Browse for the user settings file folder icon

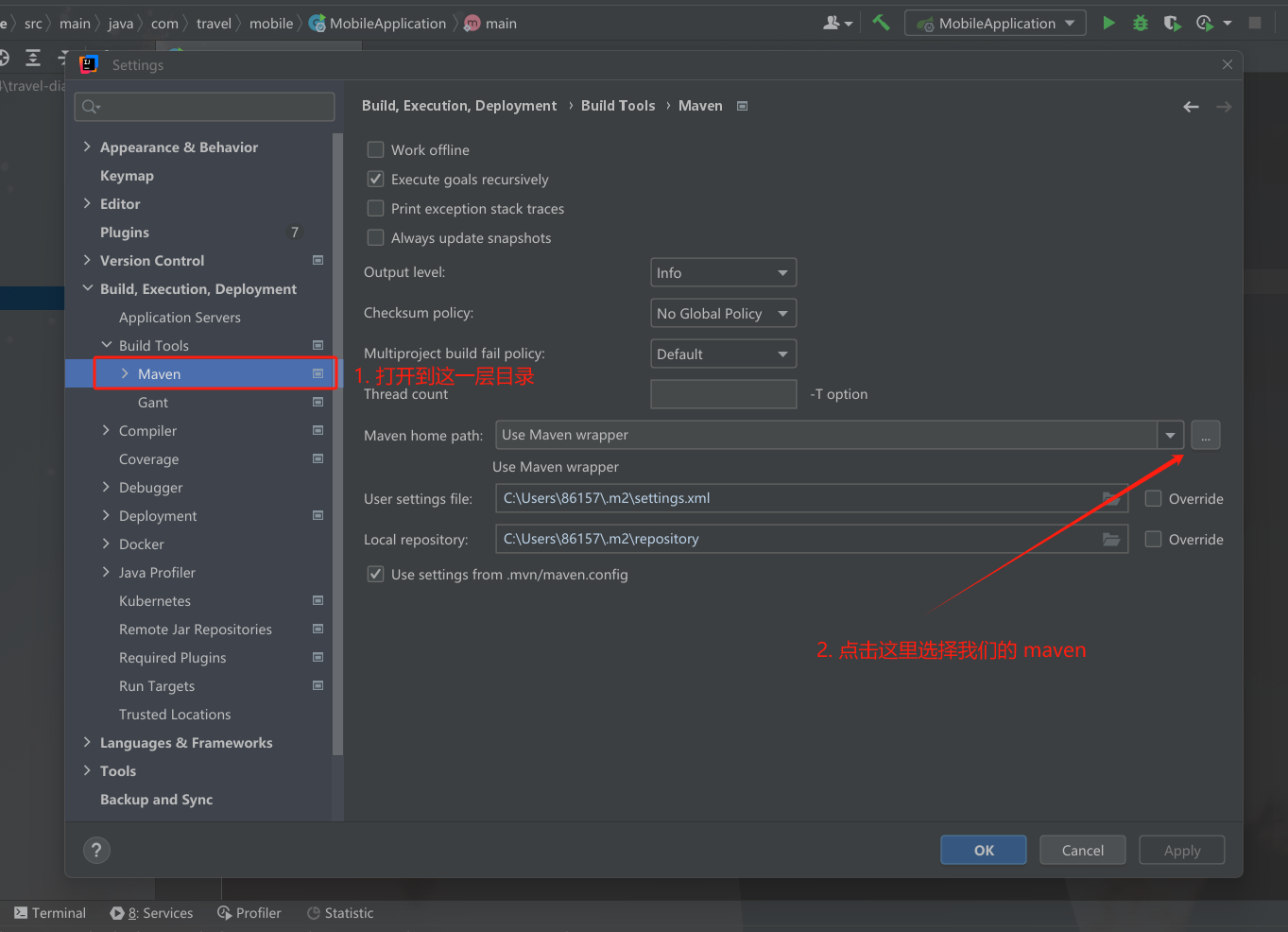(1111, 498)
